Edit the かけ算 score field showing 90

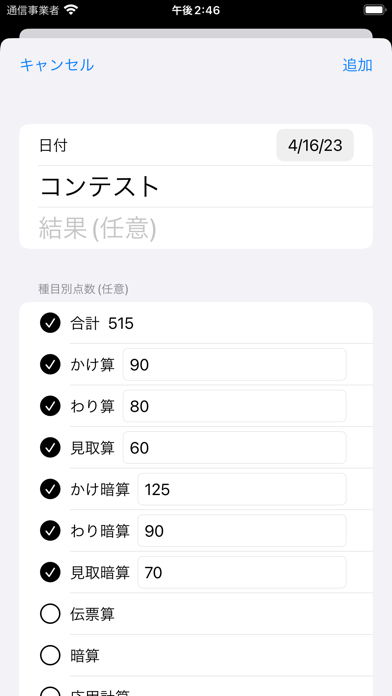(234, 364)
